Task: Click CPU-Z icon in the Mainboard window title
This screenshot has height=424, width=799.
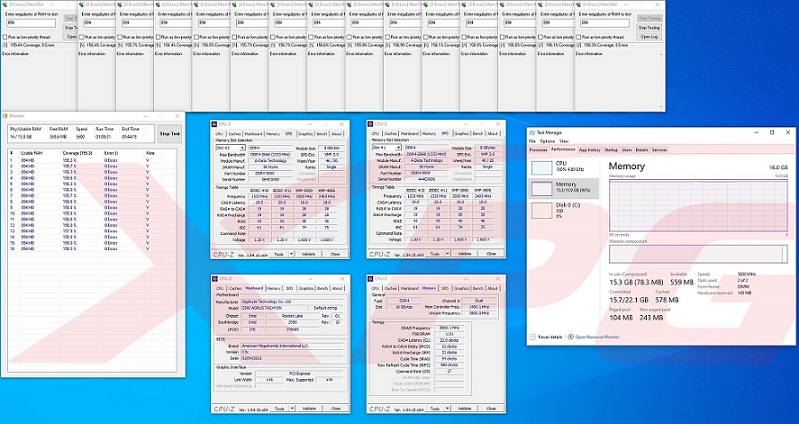Action: 216,278
